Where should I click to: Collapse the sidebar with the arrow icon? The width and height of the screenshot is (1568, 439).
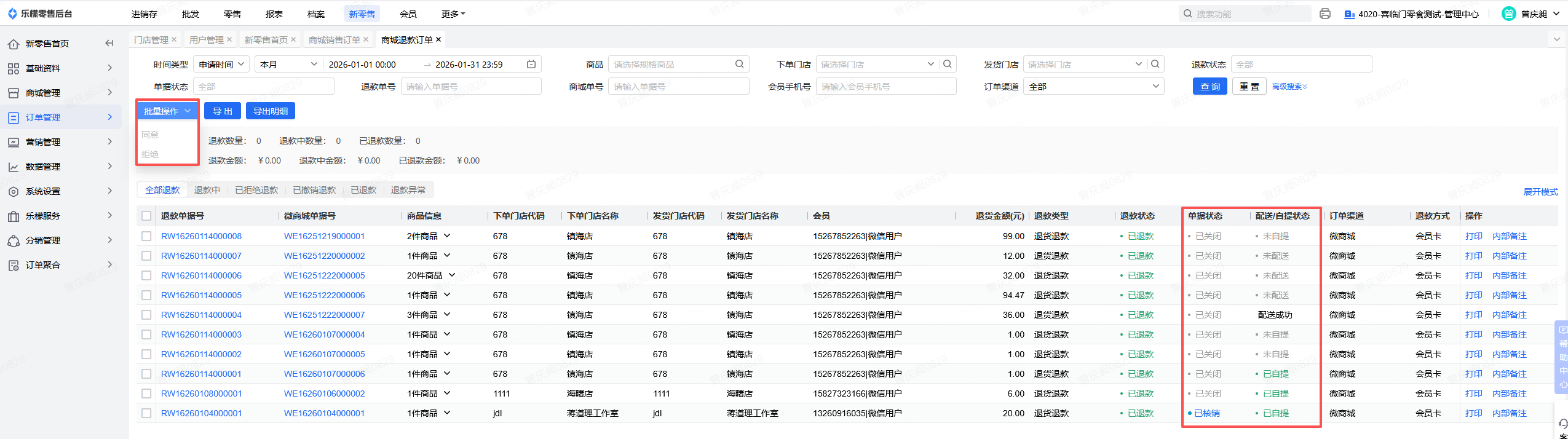109,43
